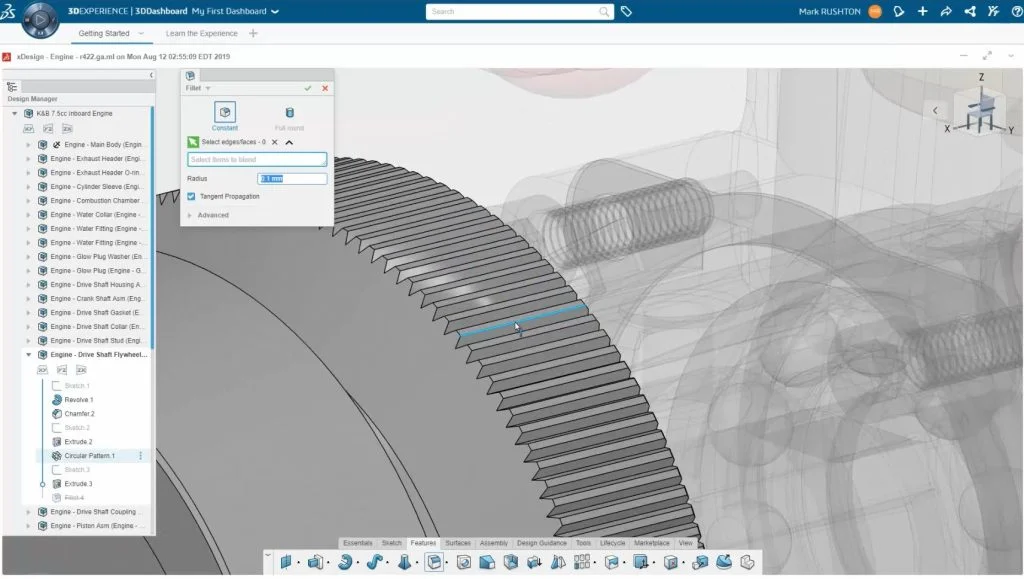Expand the Advanced section in Fillet panel
1024x579 pixels.
[212, 215]
